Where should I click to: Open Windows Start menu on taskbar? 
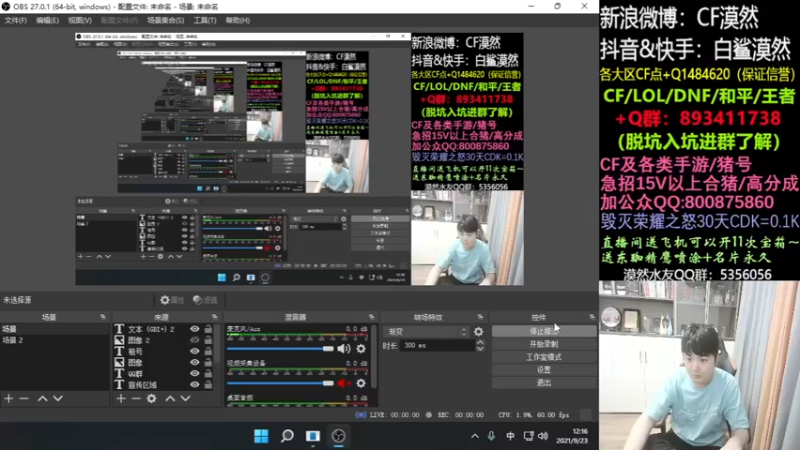pos(261,436)
